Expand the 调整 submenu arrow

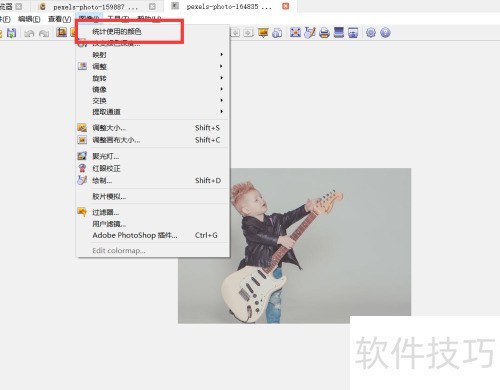tap(221, 66)
